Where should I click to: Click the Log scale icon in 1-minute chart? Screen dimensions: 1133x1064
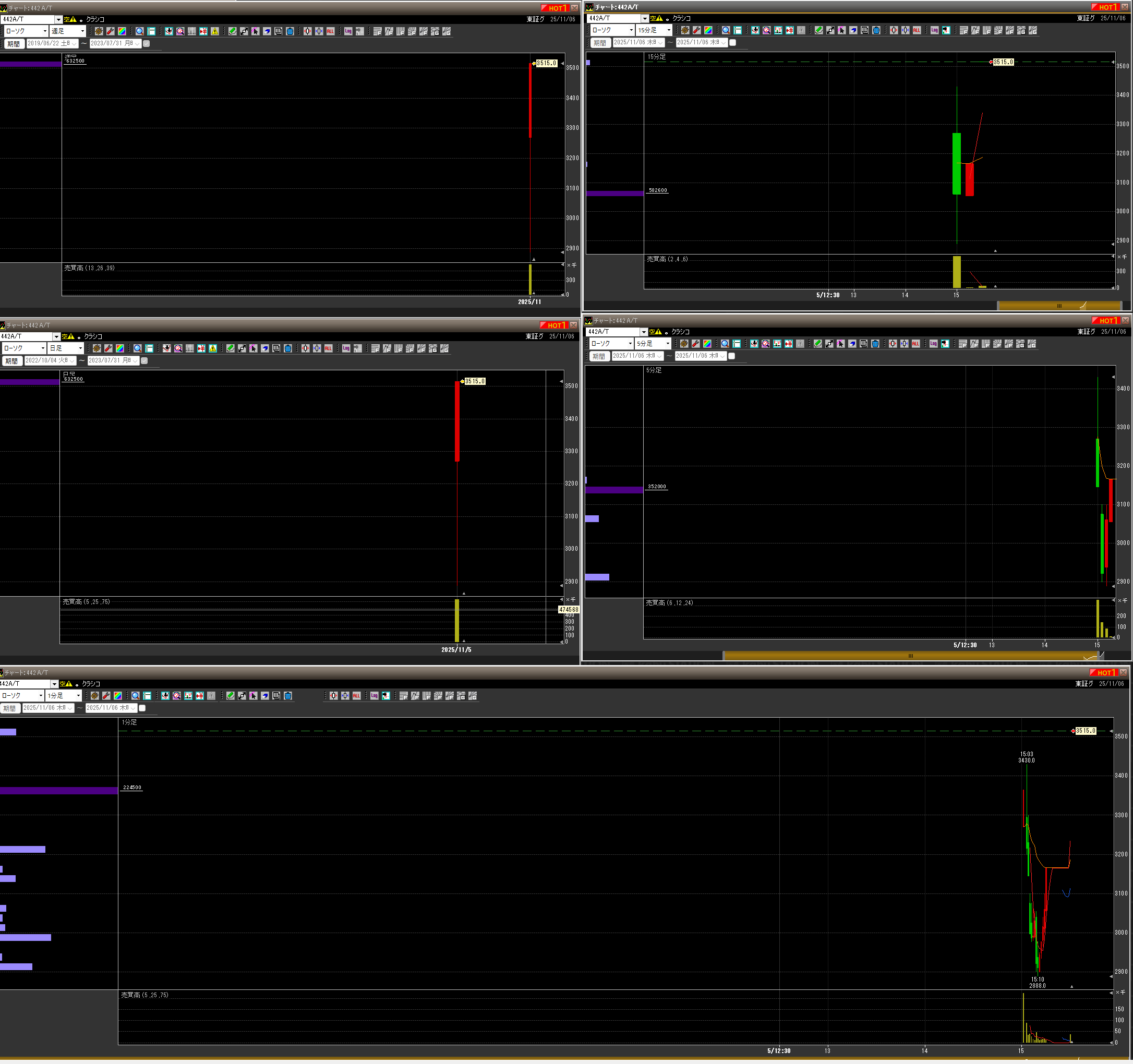374,696
